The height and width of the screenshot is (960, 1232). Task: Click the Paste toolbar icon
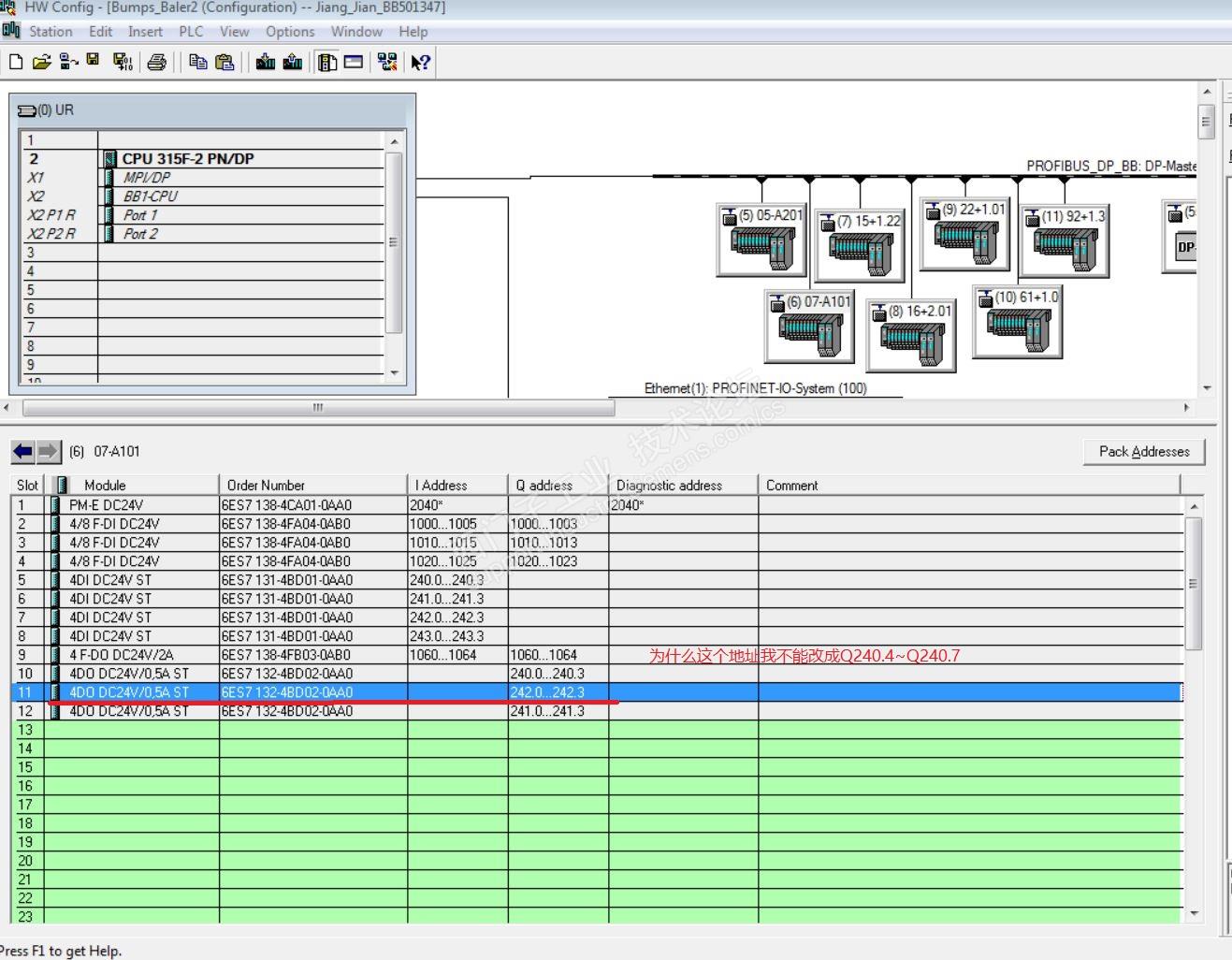click(225, 62)
